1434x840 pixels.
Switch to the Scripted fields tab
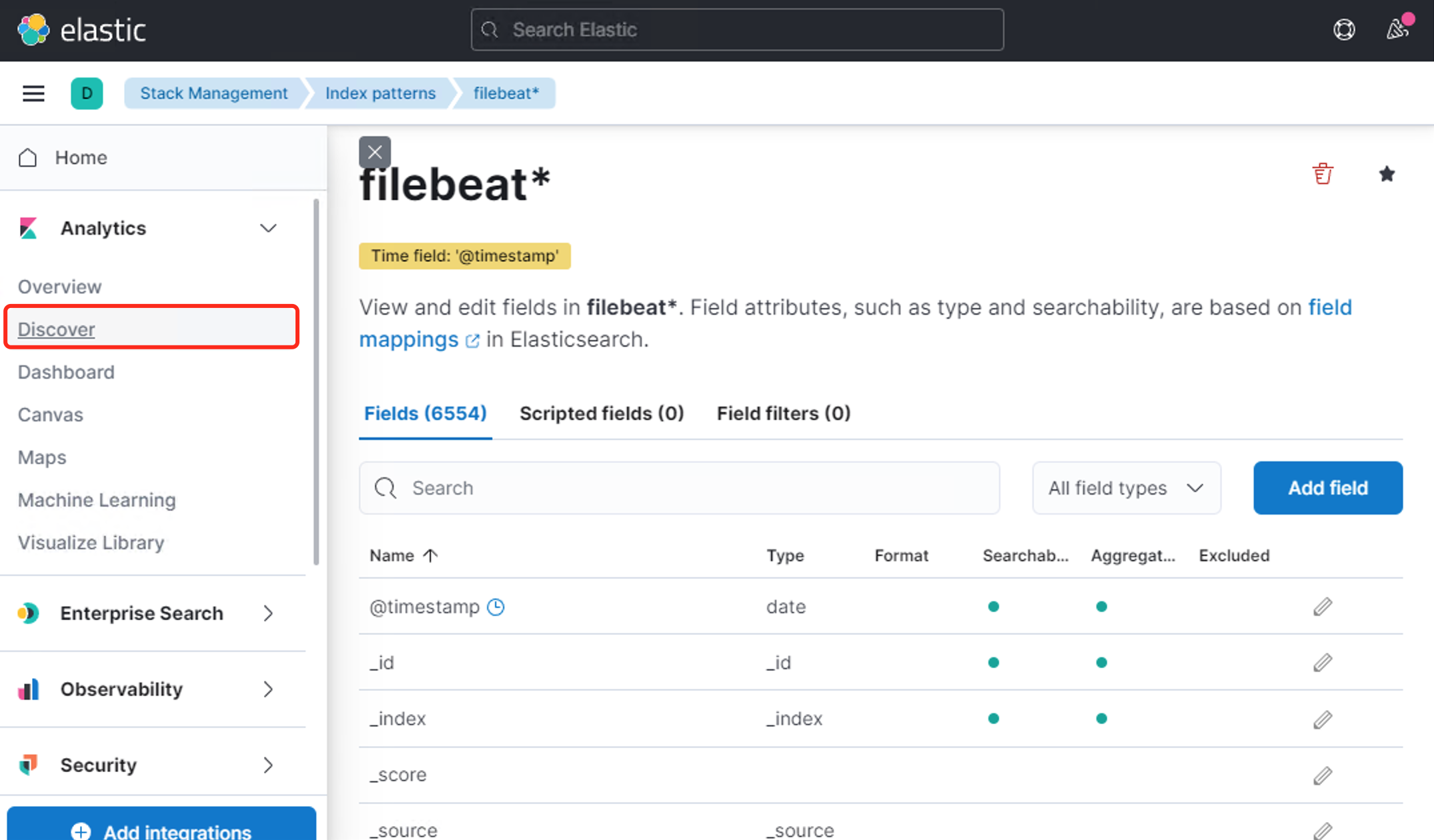[602, 413]
